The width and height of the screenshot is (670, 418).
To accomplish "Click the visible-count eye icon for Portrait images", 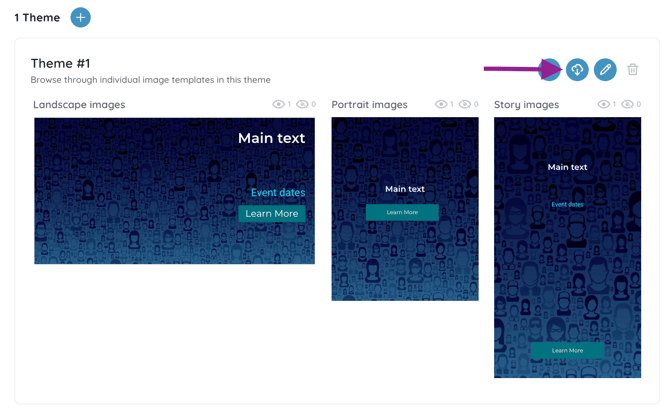I will pos(441,104).
